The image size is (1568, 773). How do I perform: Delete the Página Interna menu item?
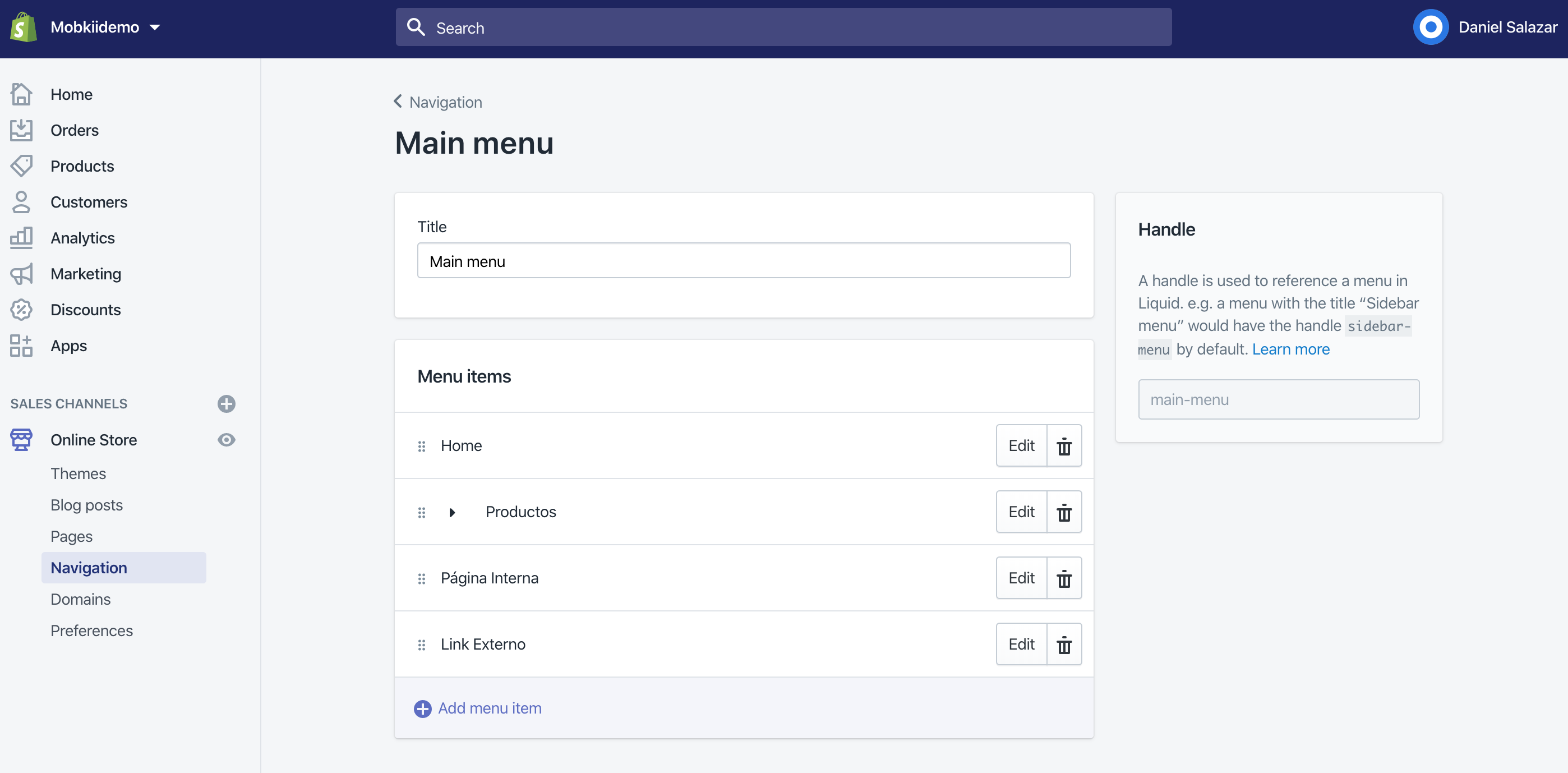click(x=1064, y=578)
